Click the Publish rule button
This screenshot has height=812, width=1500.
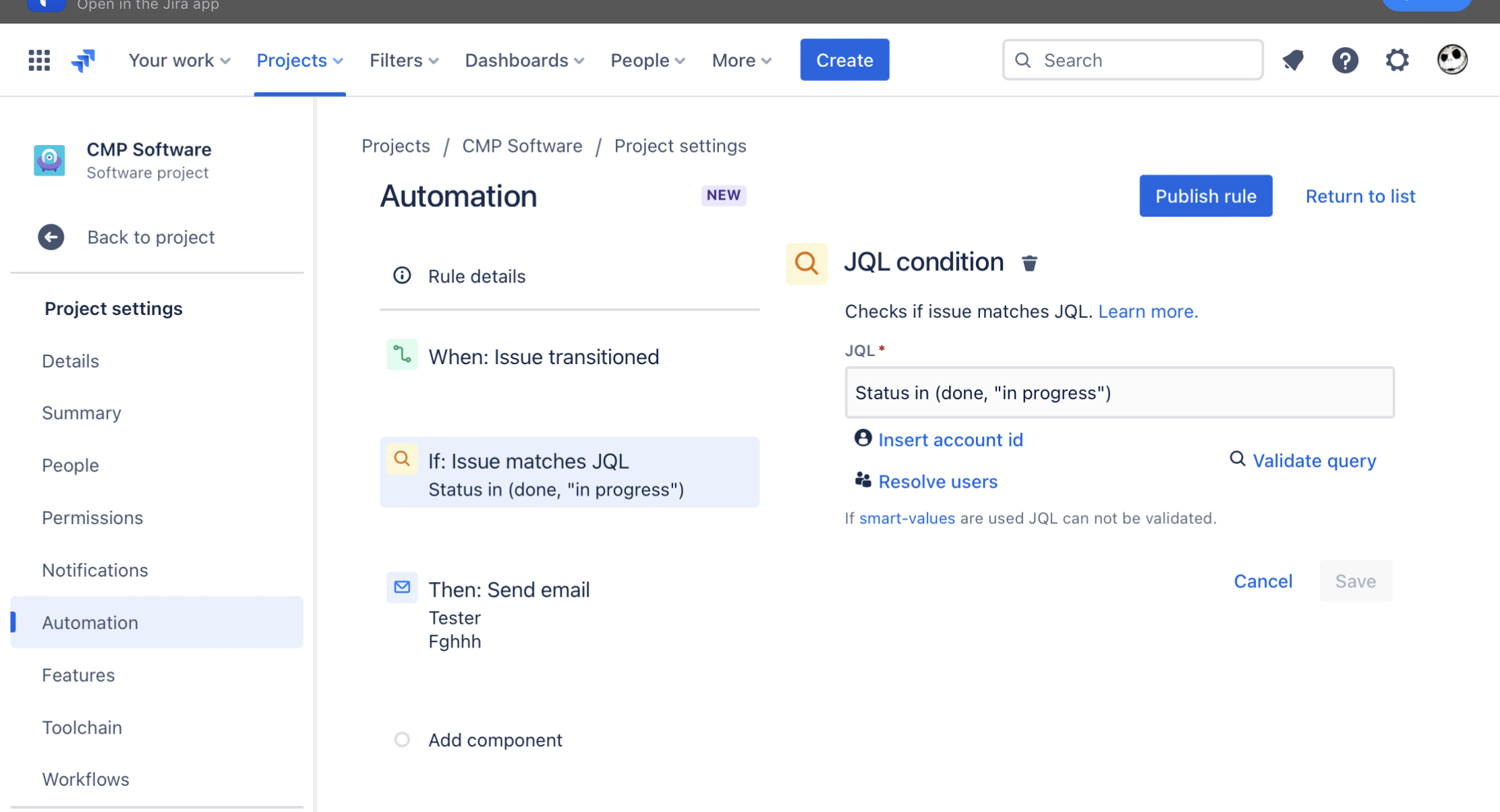[x=1206, y=196]
